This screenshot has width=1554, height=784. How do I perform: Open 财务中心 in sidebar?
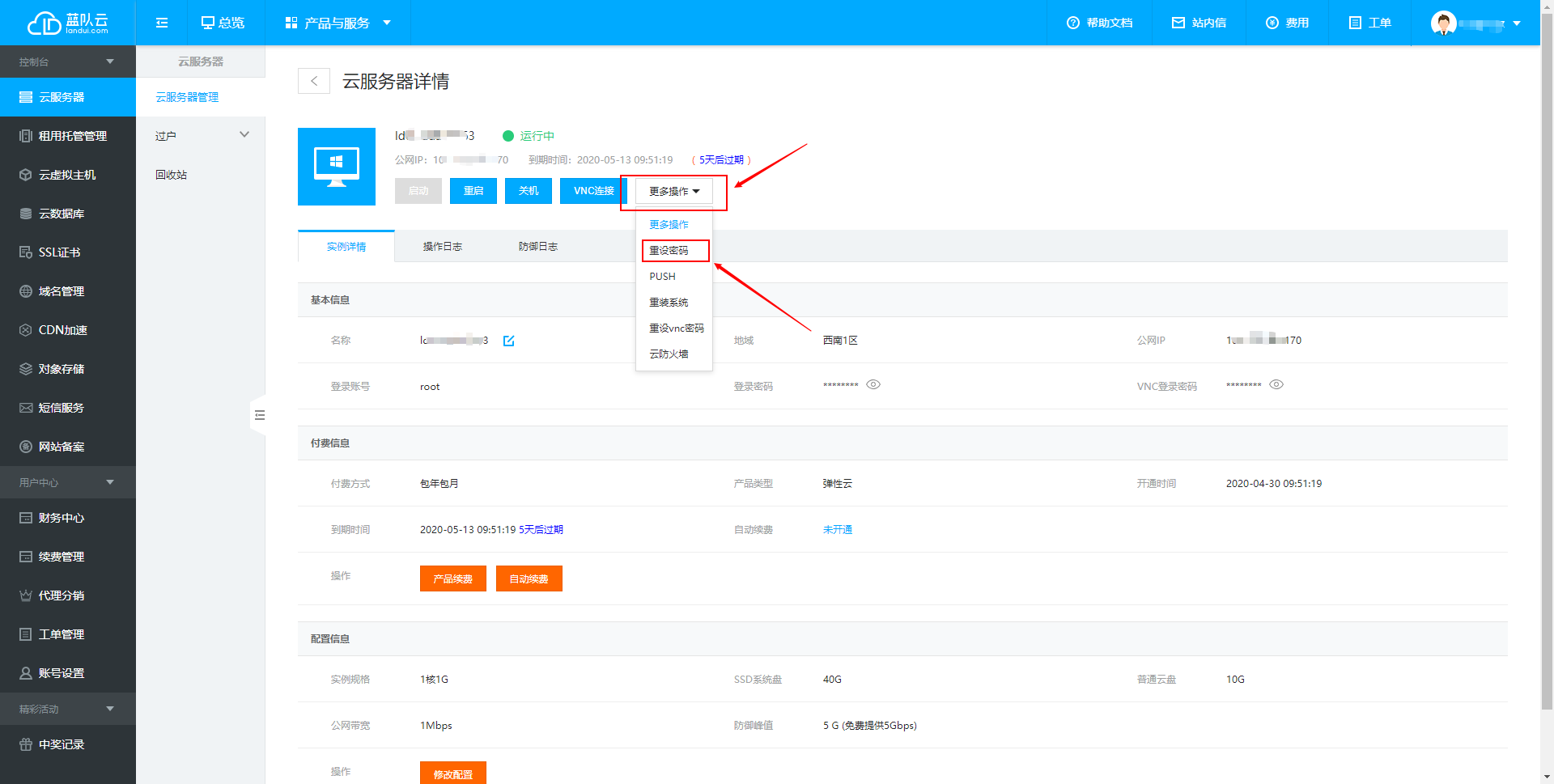[x=68, y=518]
